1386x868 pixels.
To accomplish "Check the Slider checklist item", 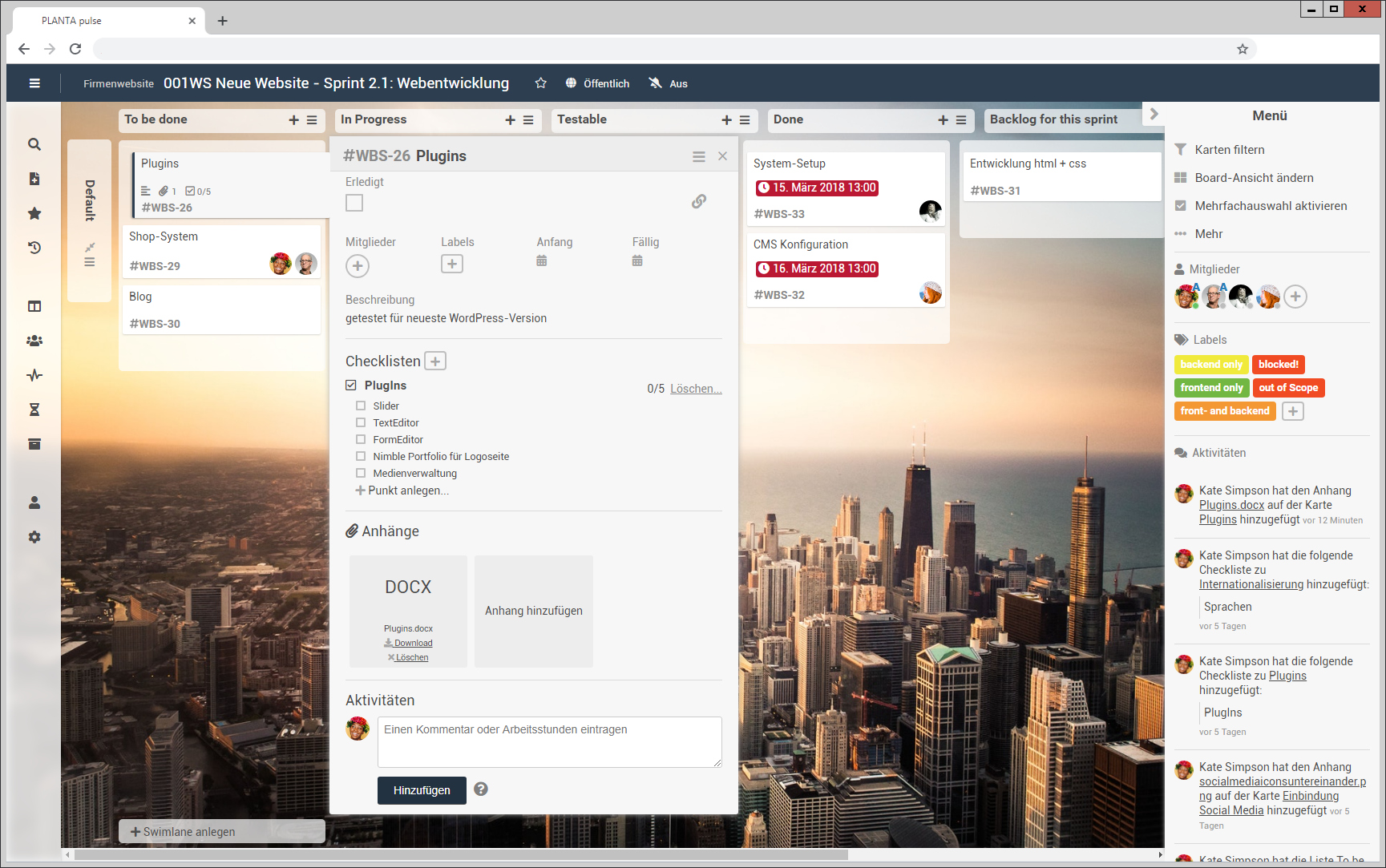I will [361, 406].
